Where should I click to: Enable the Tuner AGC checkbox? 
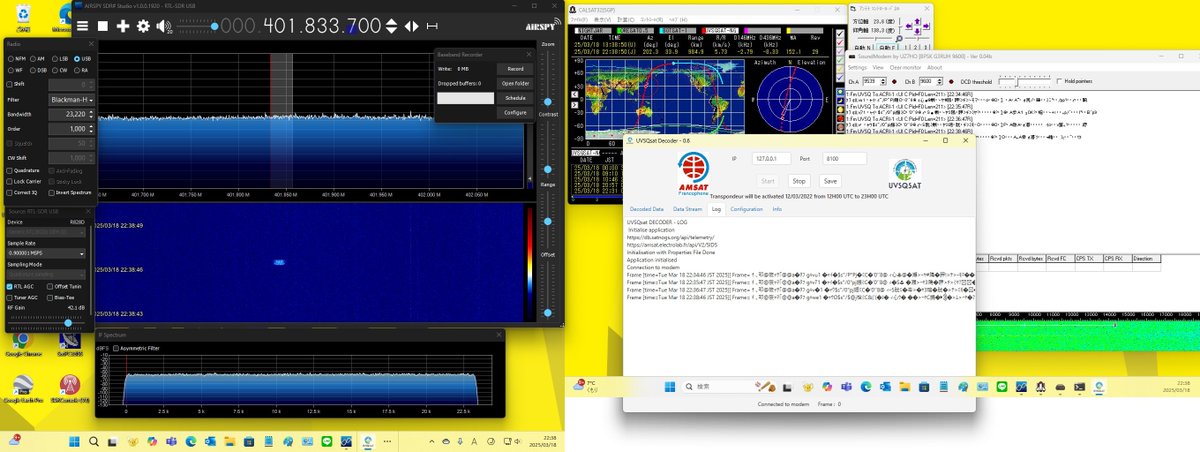pos(9,297)
